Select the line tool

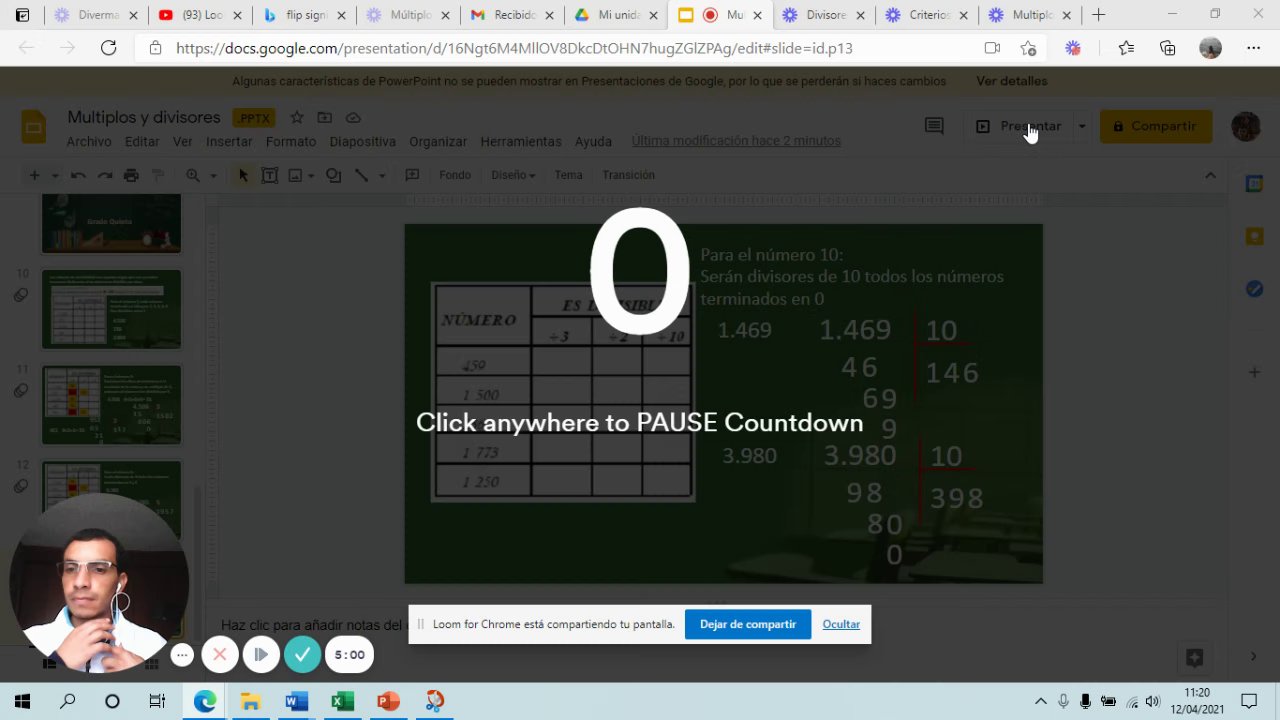point(362,175)
